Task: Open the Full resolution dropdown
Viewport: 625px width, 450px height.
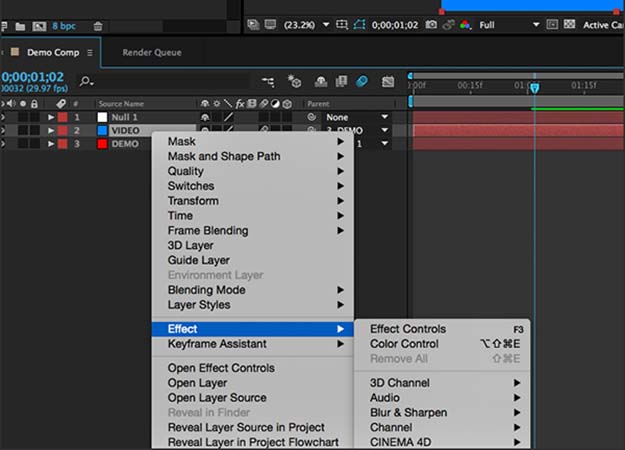Action: click(512, 24)
